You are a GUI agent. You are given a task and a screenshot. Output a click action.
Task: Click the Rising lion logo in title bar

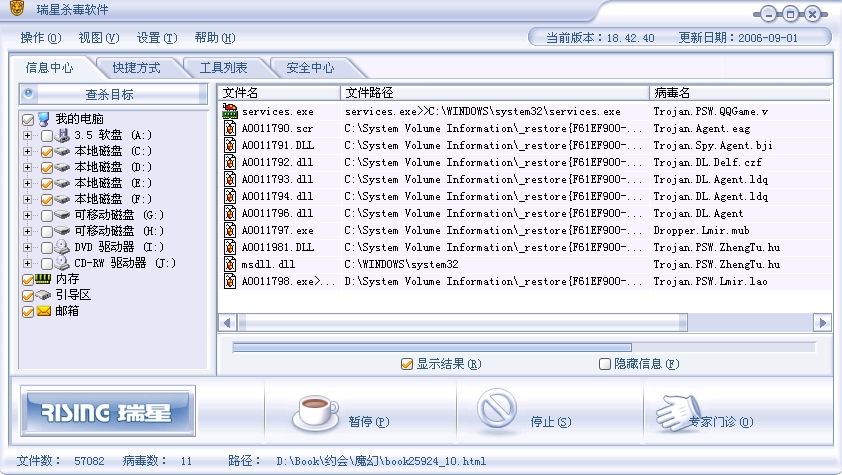[x=17, y=8]
